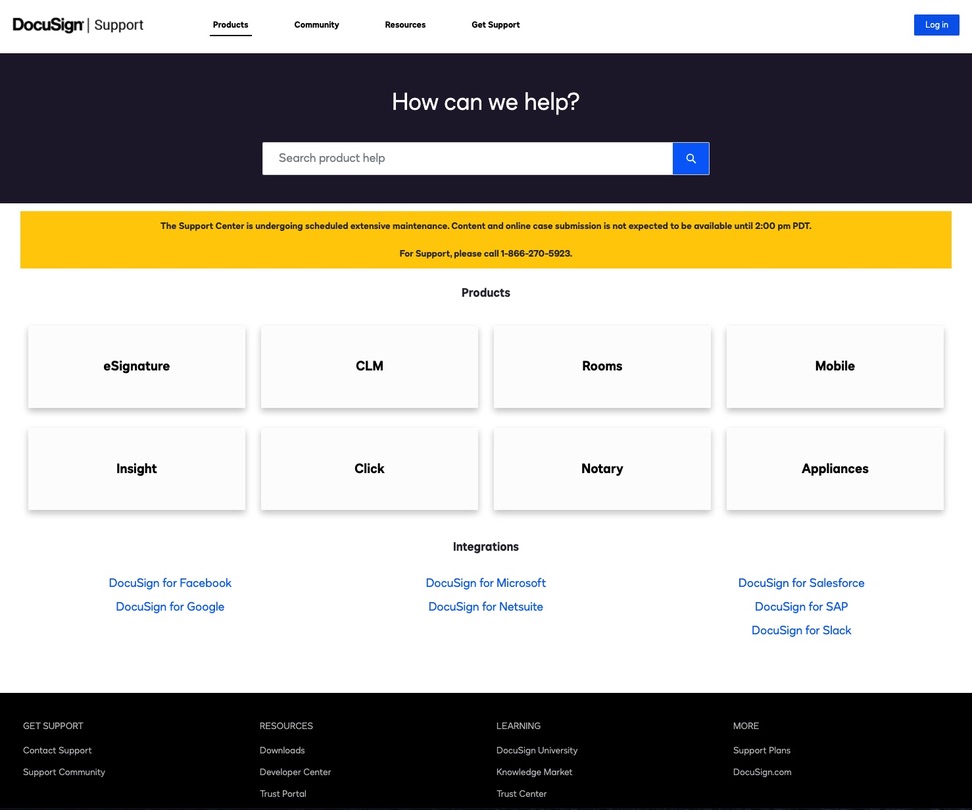972x810 pixels.
Task: Open Contact Support in footer
Action: tap(57, 751)
